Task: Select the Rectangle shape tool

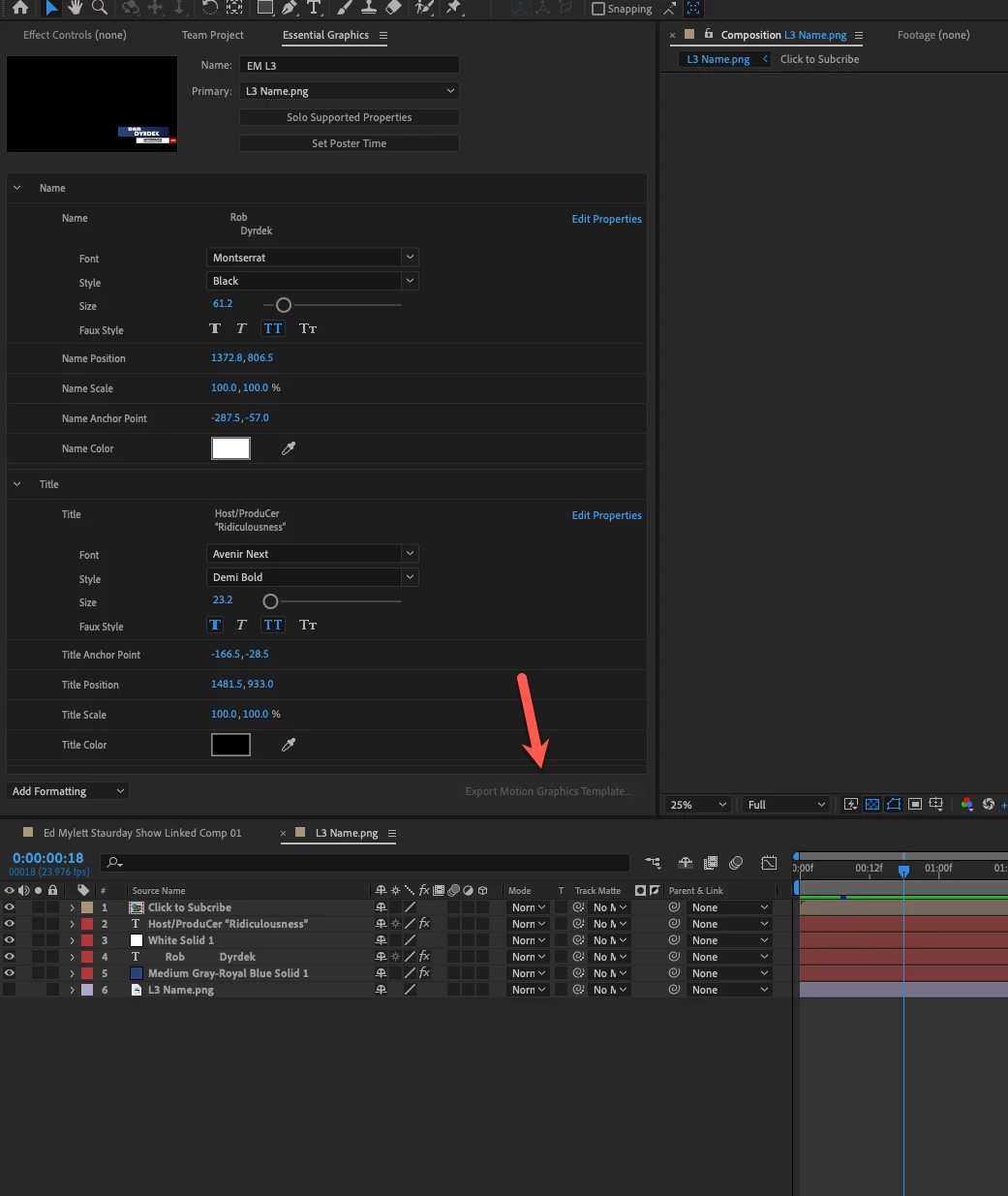Action: point(264,8)
